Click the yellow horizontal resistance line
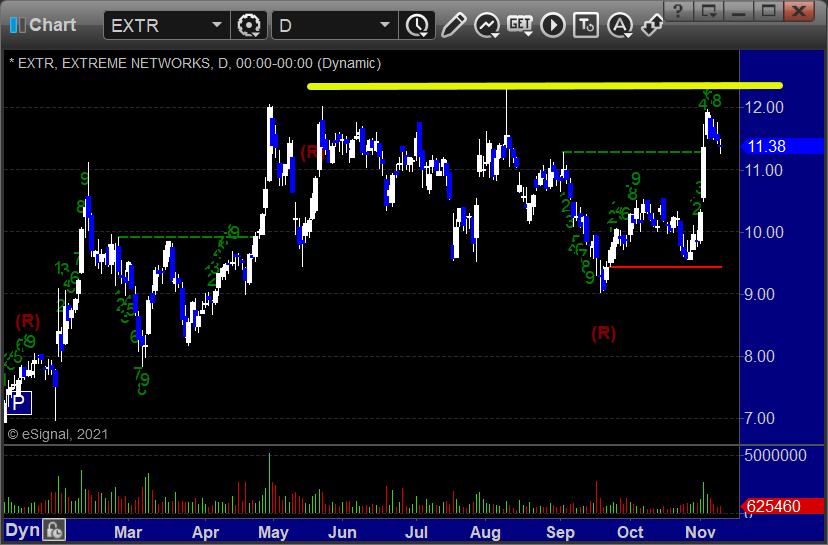The width and height of the screenshot is (828, 545). pyautogui.click(x=544, y=86)
